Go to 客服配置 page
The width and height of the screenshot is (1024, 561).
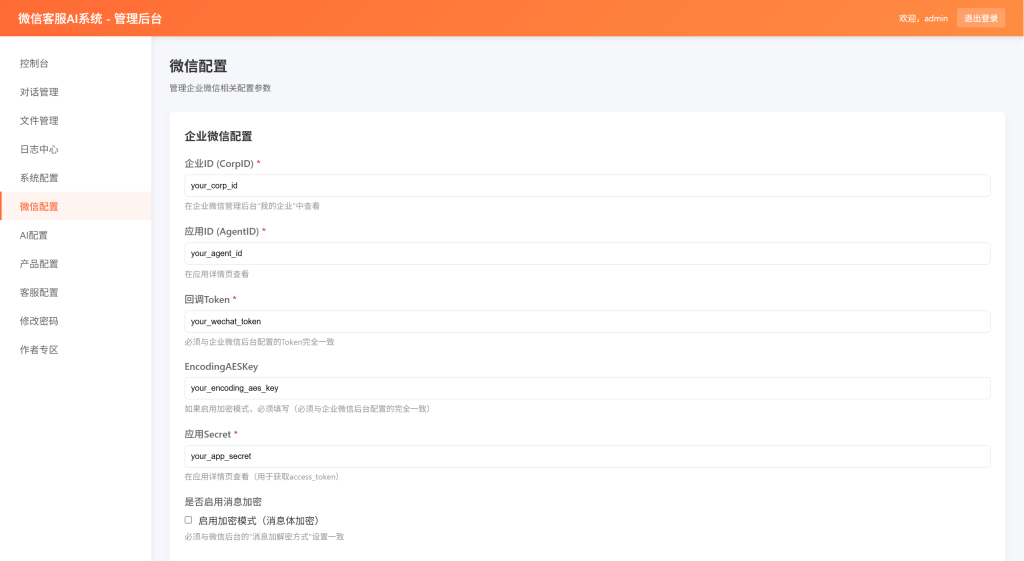pyautogui.click(x=76, y=293)
